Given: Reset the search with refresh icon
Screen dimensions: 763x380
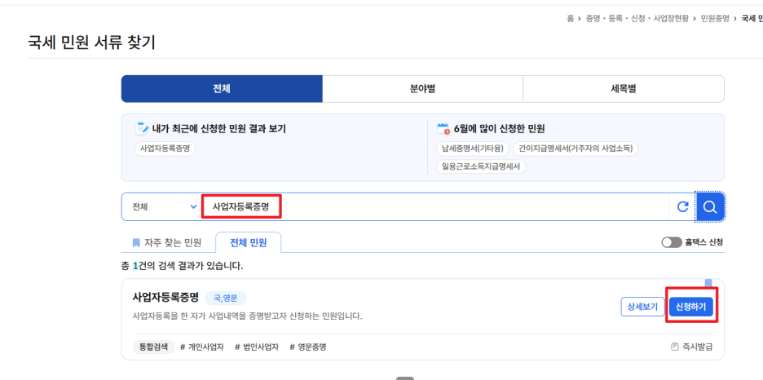Looking at the screenshot, I should [683, 207].
